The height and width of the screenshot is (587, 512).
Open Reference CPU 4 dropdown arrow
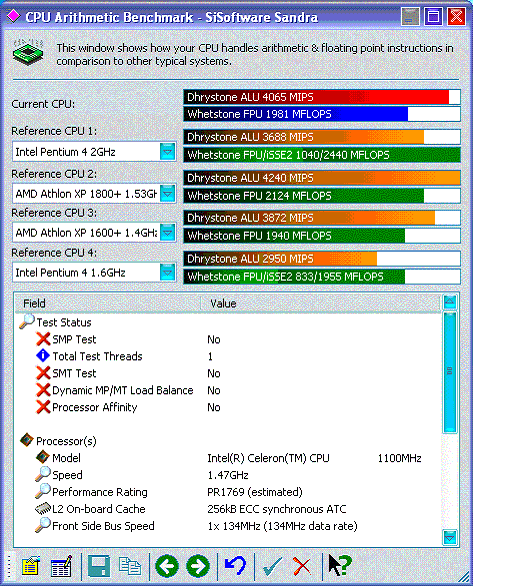click(x=167, y=273)
